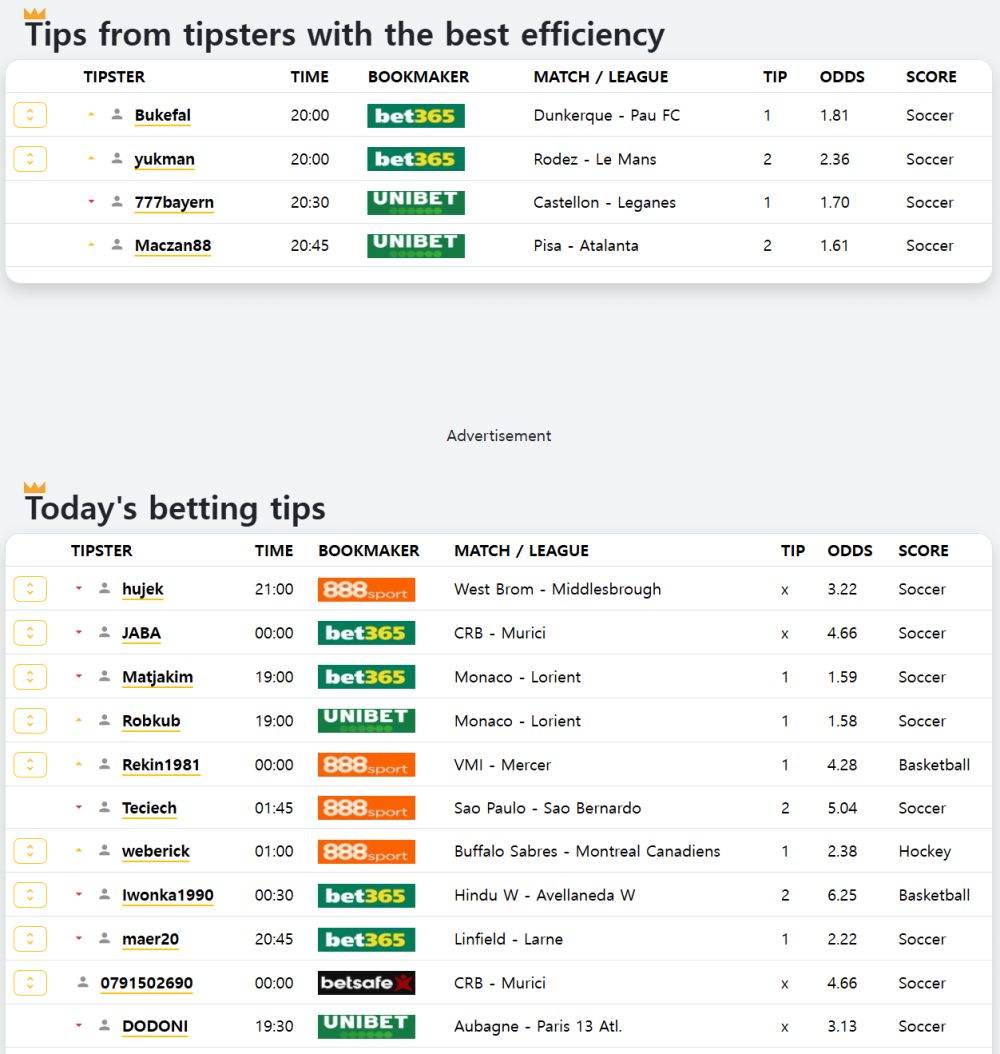Viewport: 1000px width, 1054px height.
Task: Click the bet365 logo in Bukefal's row
Action: pos(415,116)
